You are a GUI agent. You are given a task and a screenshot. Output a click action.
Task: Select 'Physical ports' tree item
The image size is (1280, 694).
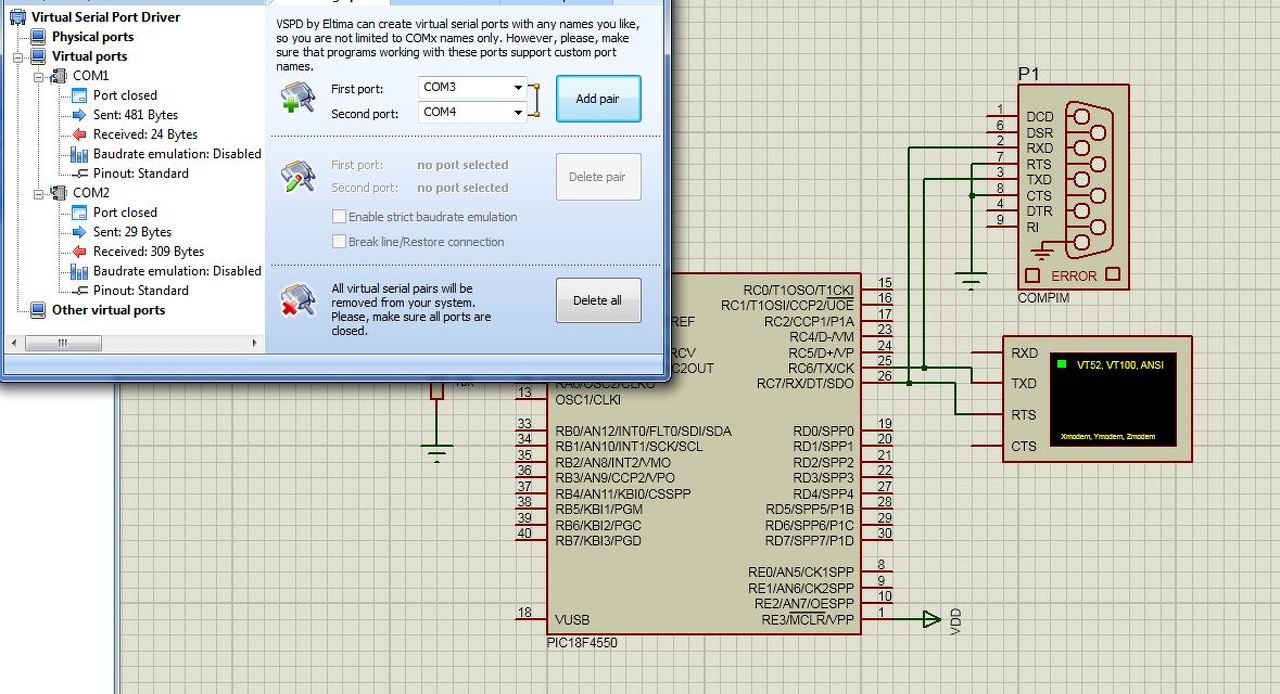coord(93,37)
